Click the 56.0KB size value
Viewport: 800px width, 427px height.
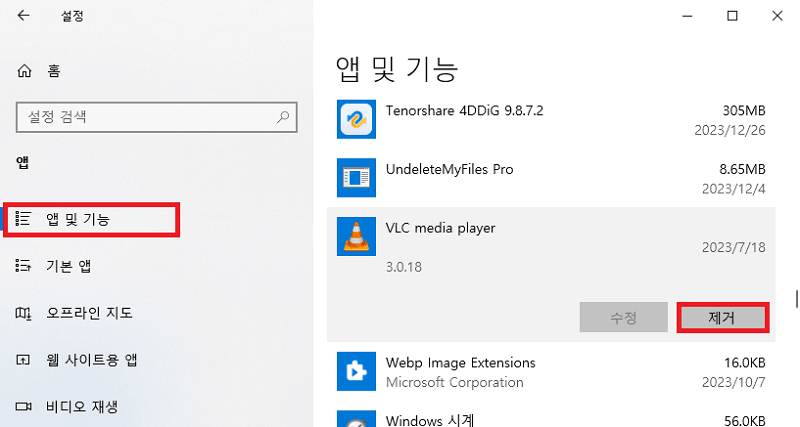click(x=745, y=421)
